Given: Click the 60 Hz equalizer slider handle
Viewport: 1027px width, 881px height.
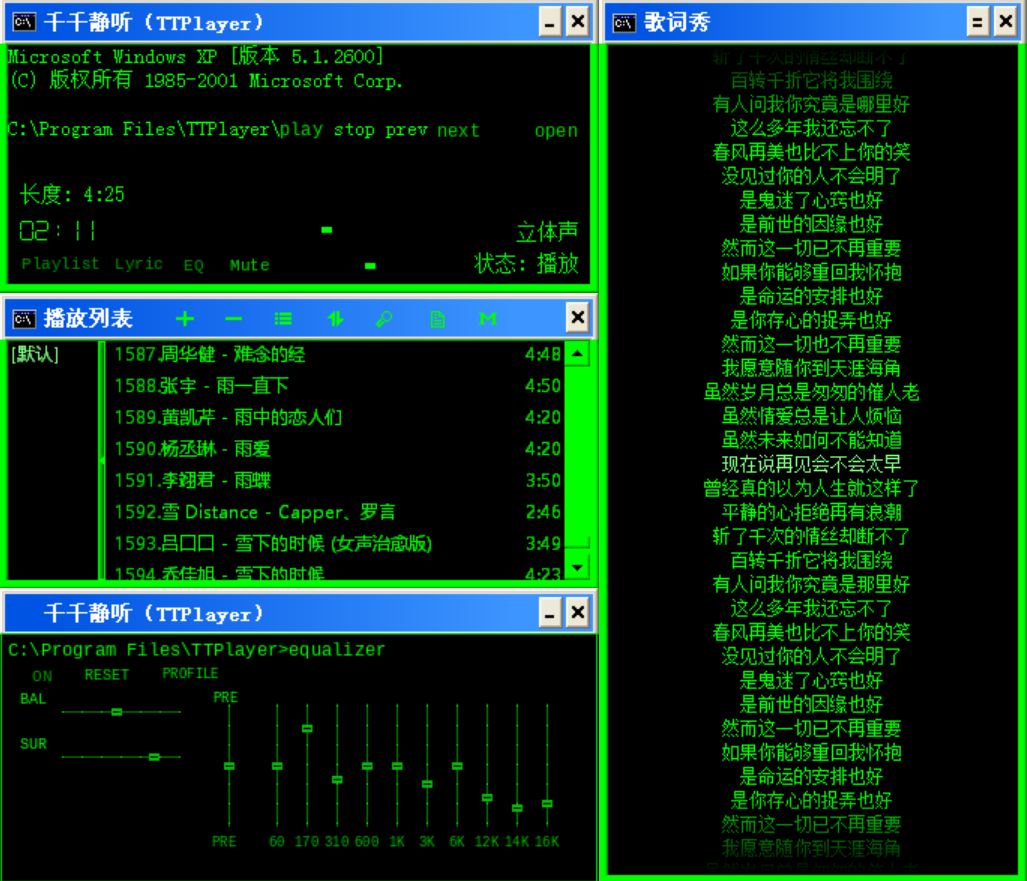Looking at the screenshot, I should click(277, 766).
